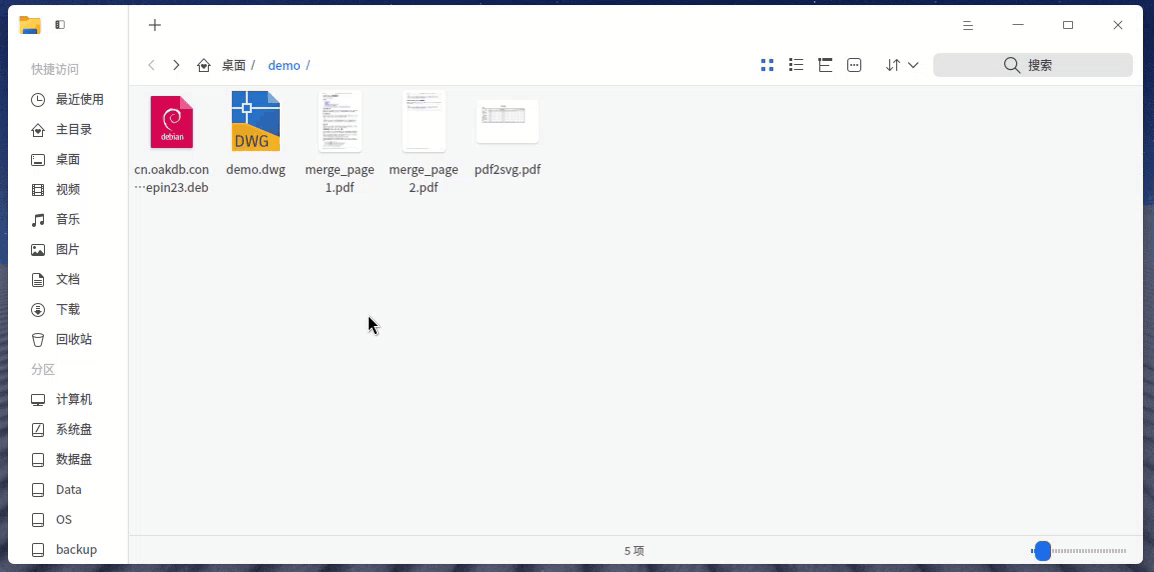
Task: Select the demo.dwg file icon
Action: [x=255, y=121]
